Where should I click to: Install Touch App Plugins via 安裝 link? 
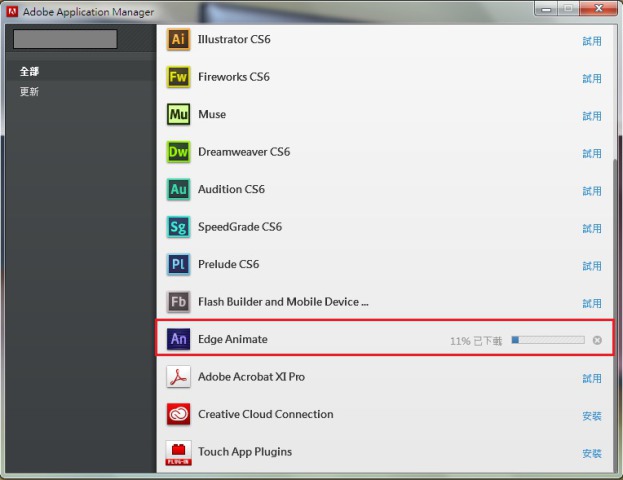592,453
